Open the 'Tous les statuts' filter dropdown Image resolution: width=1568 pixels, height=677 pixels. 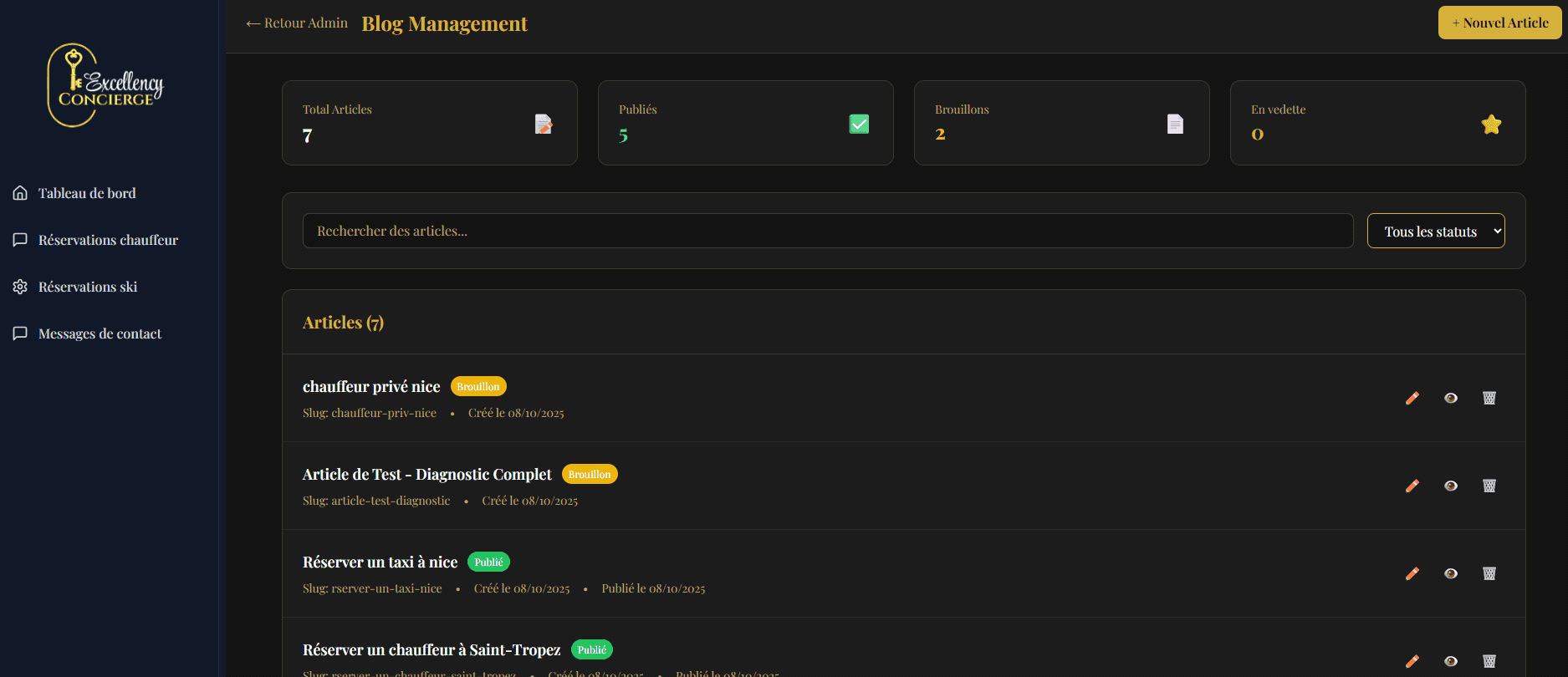click(x=1435, y=232)
